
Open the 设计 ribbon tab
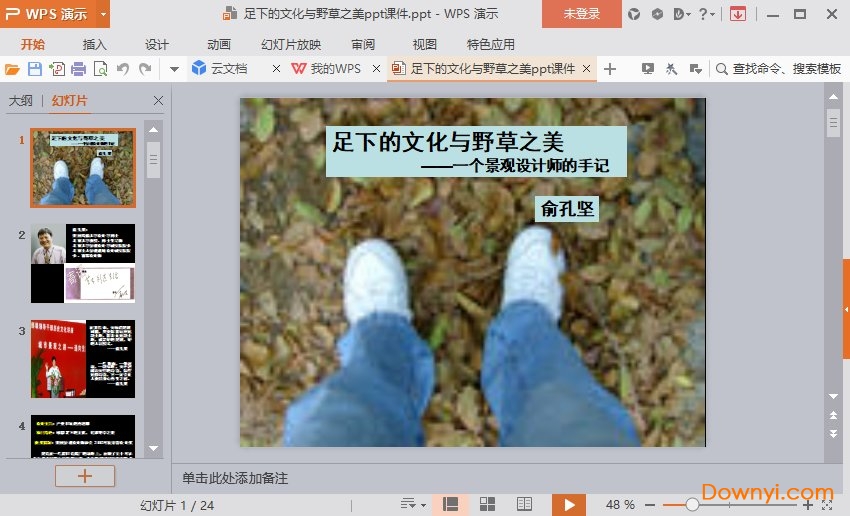click(157, 44)
